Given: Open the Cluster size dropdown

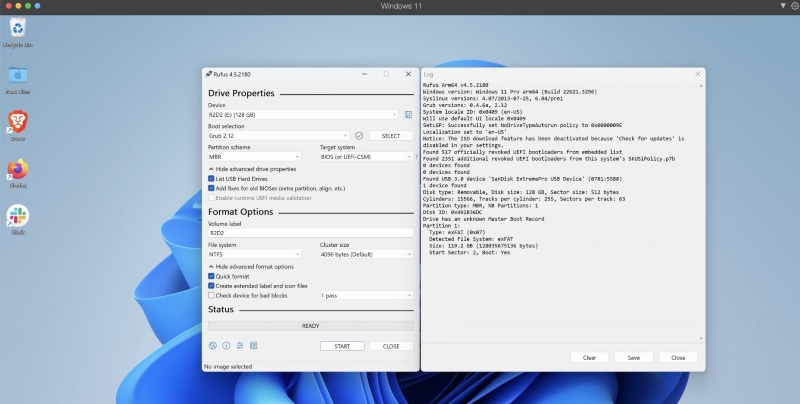Looking at the screenshot, I should tap(366, 254).
